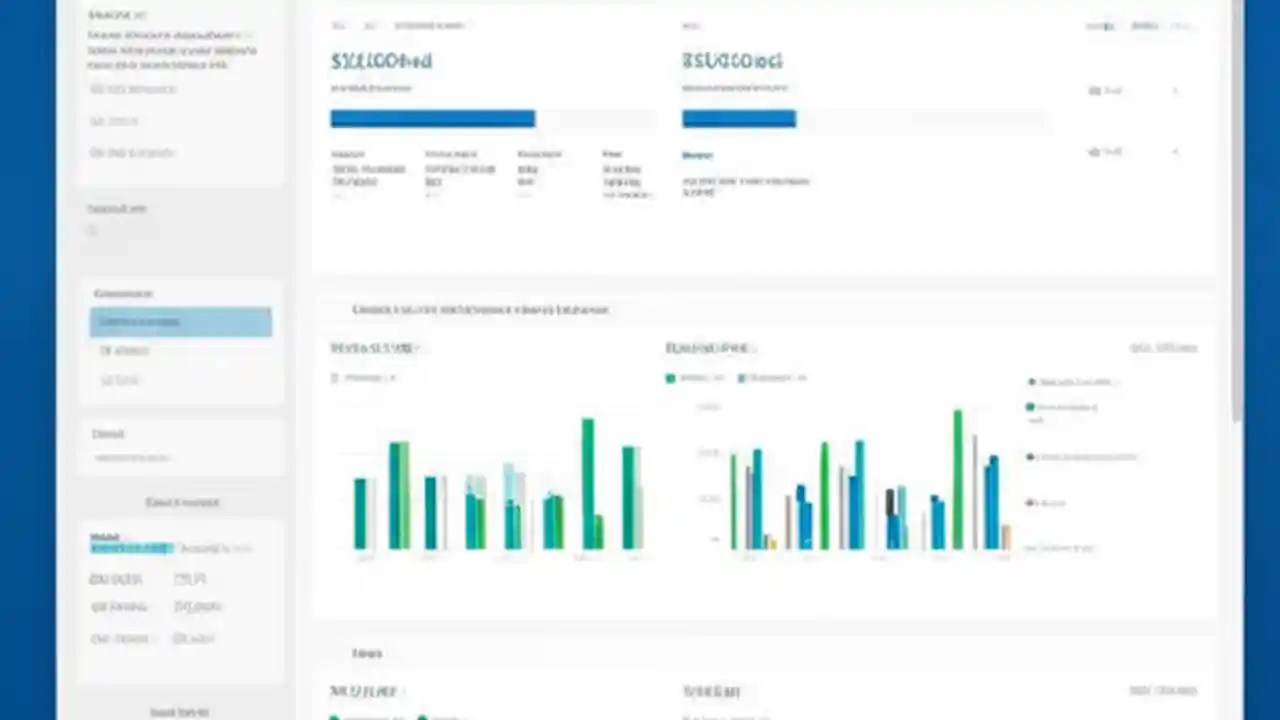Viewport: 1280px width, 720px height.
Task: Select the first filter icon in the sidebar
Action: point(95,89)
